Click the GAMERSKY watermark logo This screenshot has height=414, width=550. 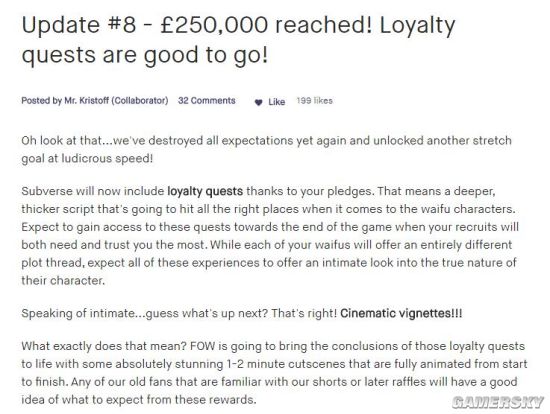pyautogui.click(x=498, y=402)
